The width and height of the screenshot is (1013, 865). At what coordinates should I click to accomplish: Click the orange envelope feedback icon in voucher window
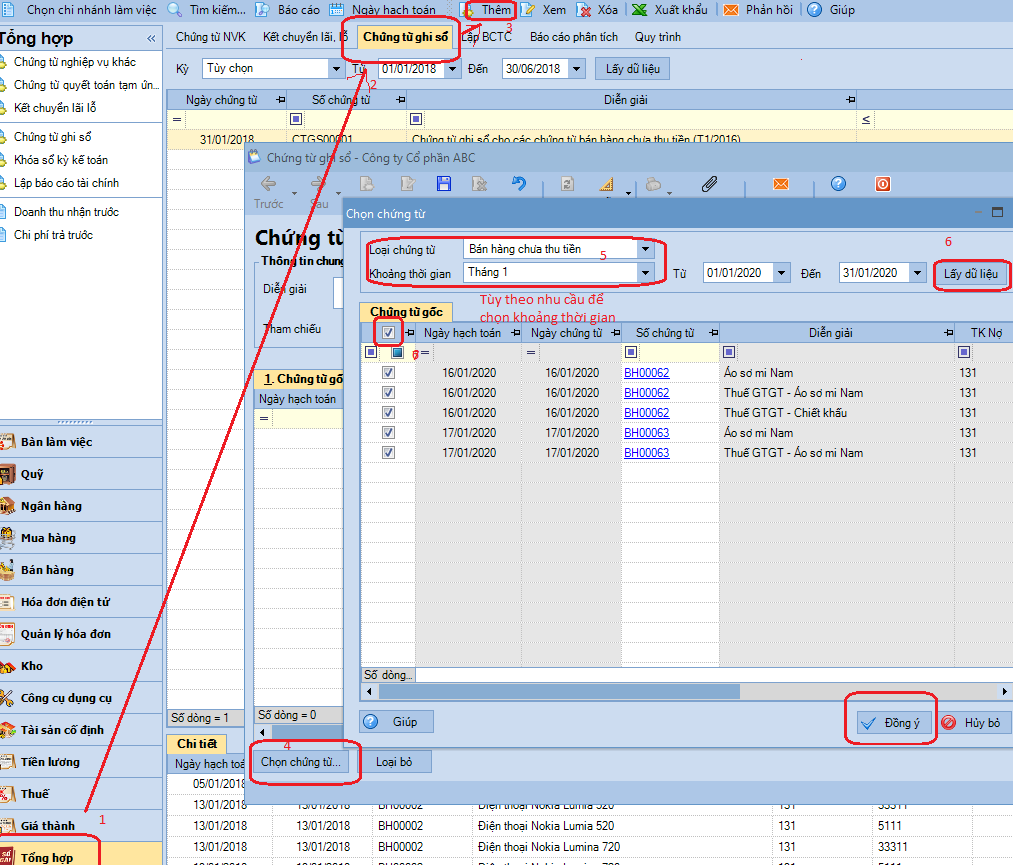point(781,184)
